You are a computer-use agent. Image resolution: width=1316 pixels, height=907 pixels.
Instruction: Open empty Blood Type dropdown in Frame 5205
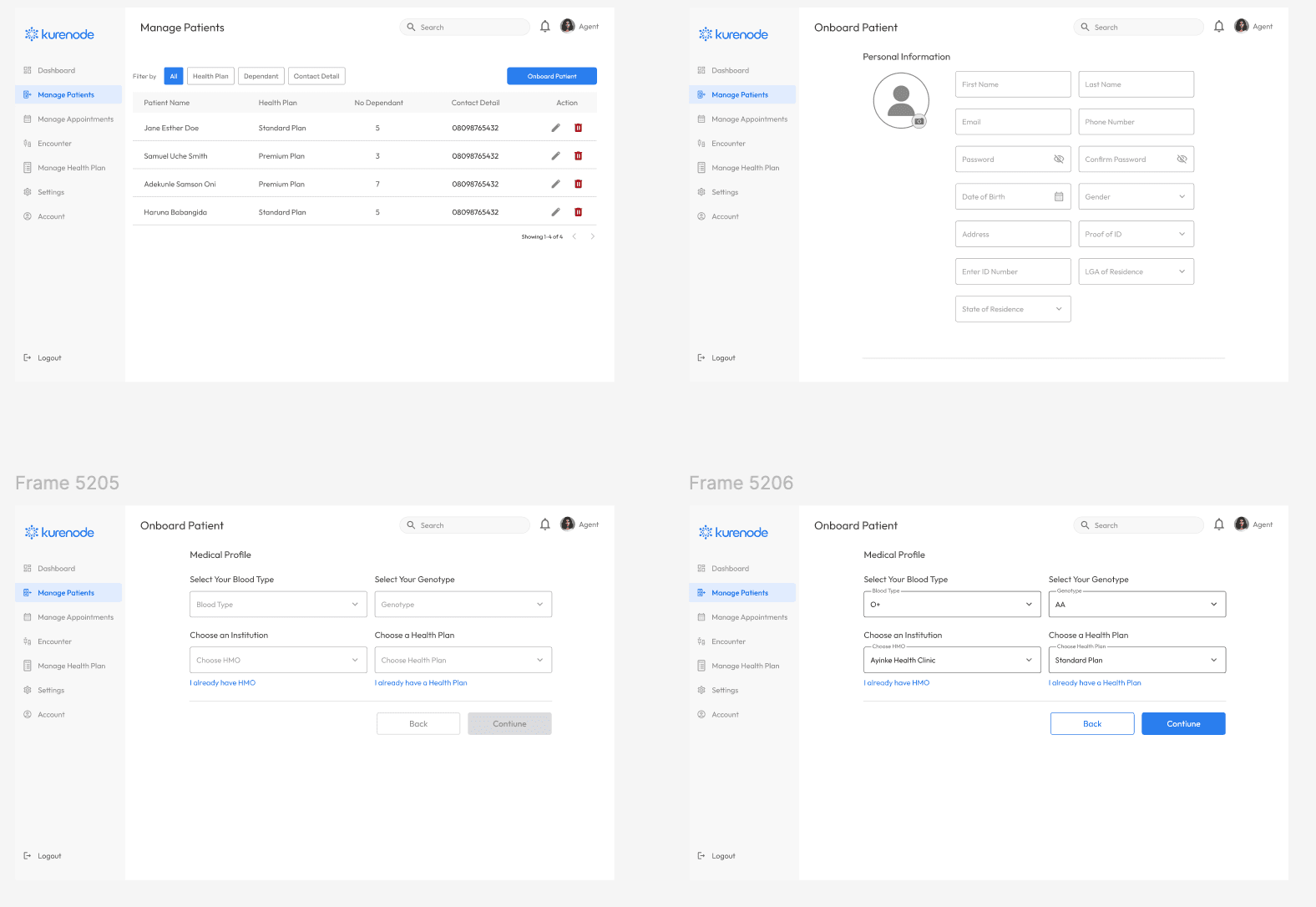pyautogui.click(x=278, y=605)
